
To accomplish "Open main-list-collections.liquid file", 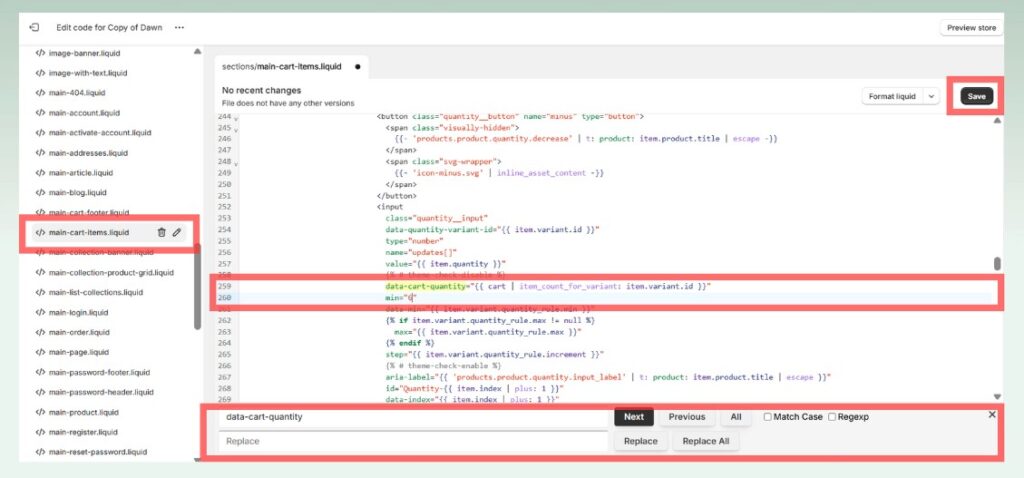I will [x=96, y=293].
